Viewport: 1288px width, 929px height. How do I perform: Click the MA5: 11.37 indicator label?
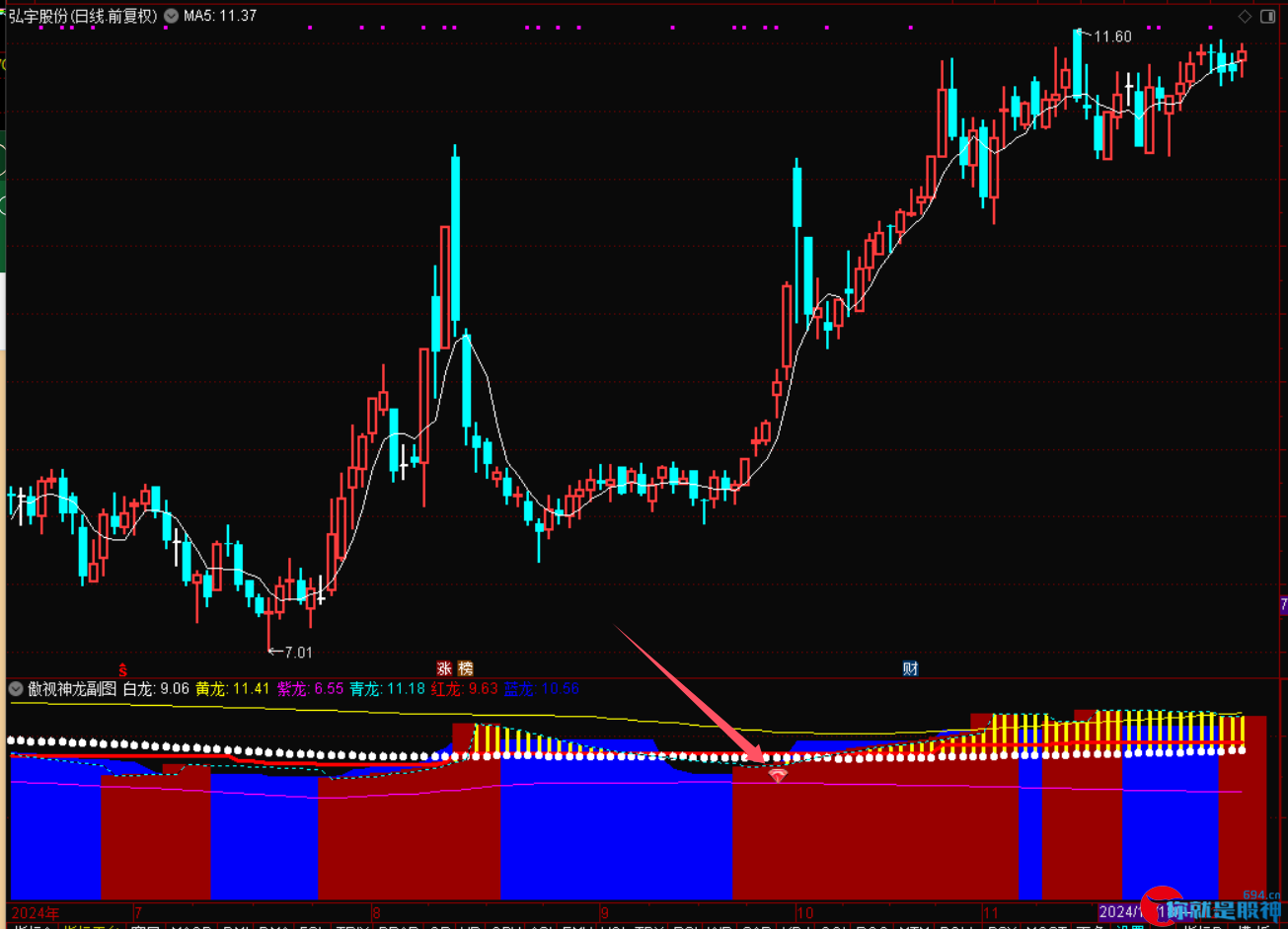220,16
